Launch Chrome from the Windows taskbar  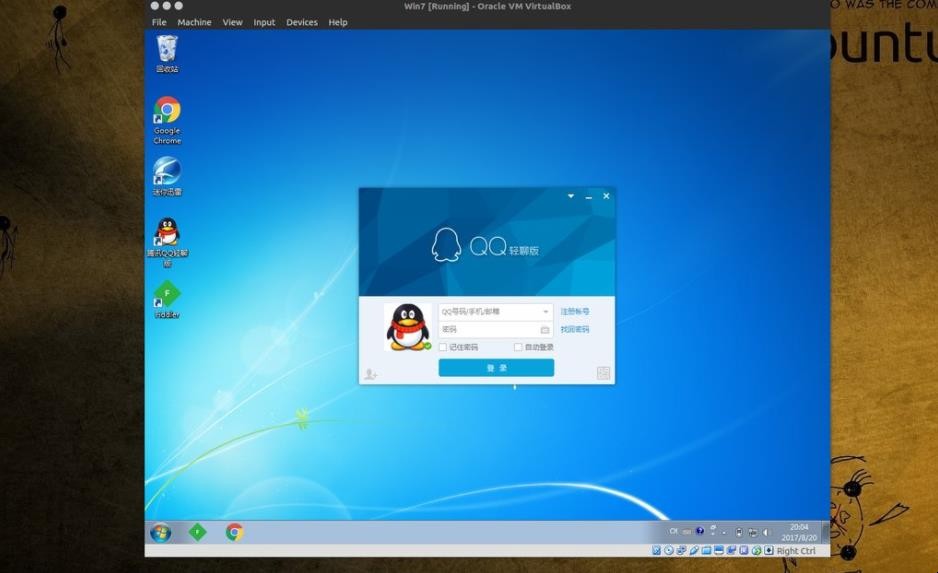234,532
